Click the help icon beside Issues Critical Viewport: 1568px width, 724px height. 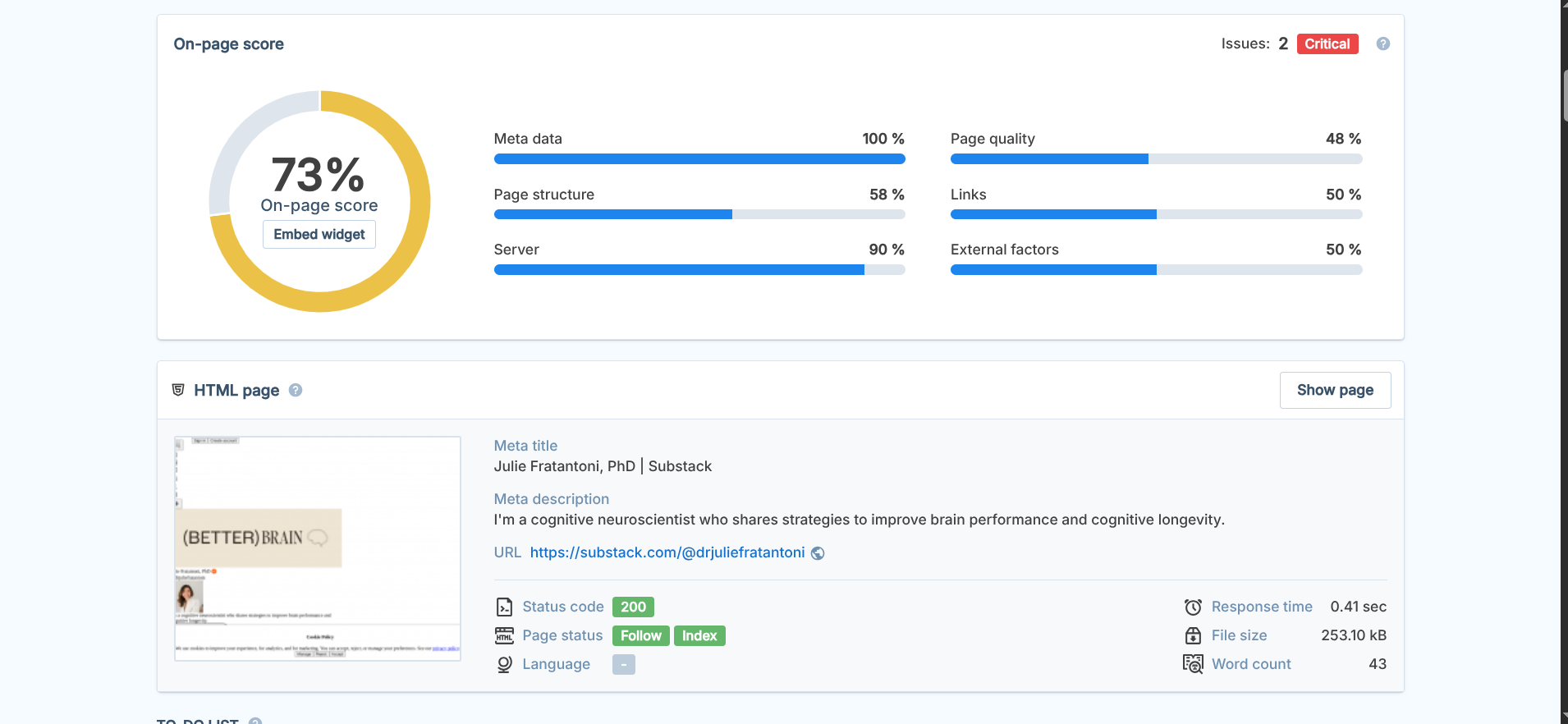click(1382, 44)
